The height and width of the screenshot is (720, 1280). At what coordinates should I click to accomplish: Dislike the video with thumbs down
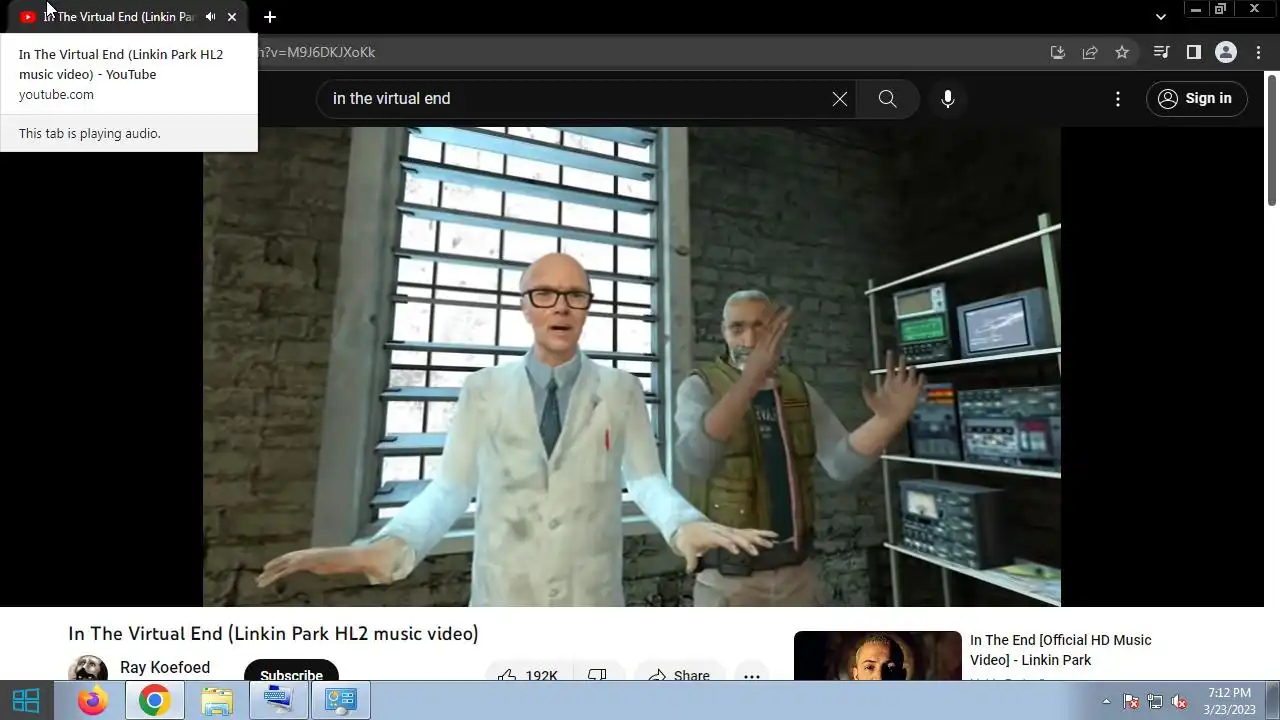(x=598, y=672)
